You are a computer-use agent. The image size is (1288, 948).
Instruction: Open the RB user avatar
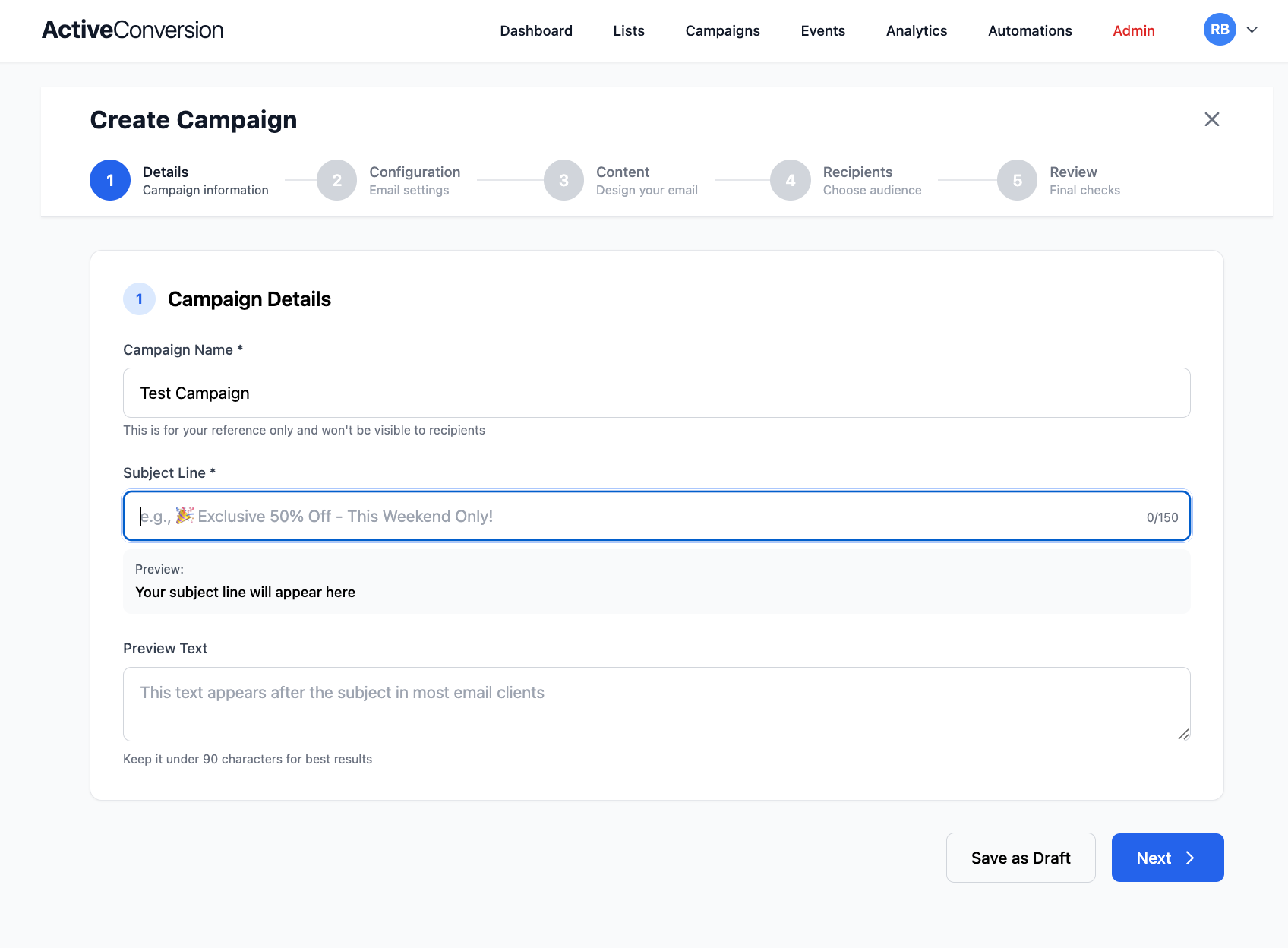click(x=1220, y=30)
